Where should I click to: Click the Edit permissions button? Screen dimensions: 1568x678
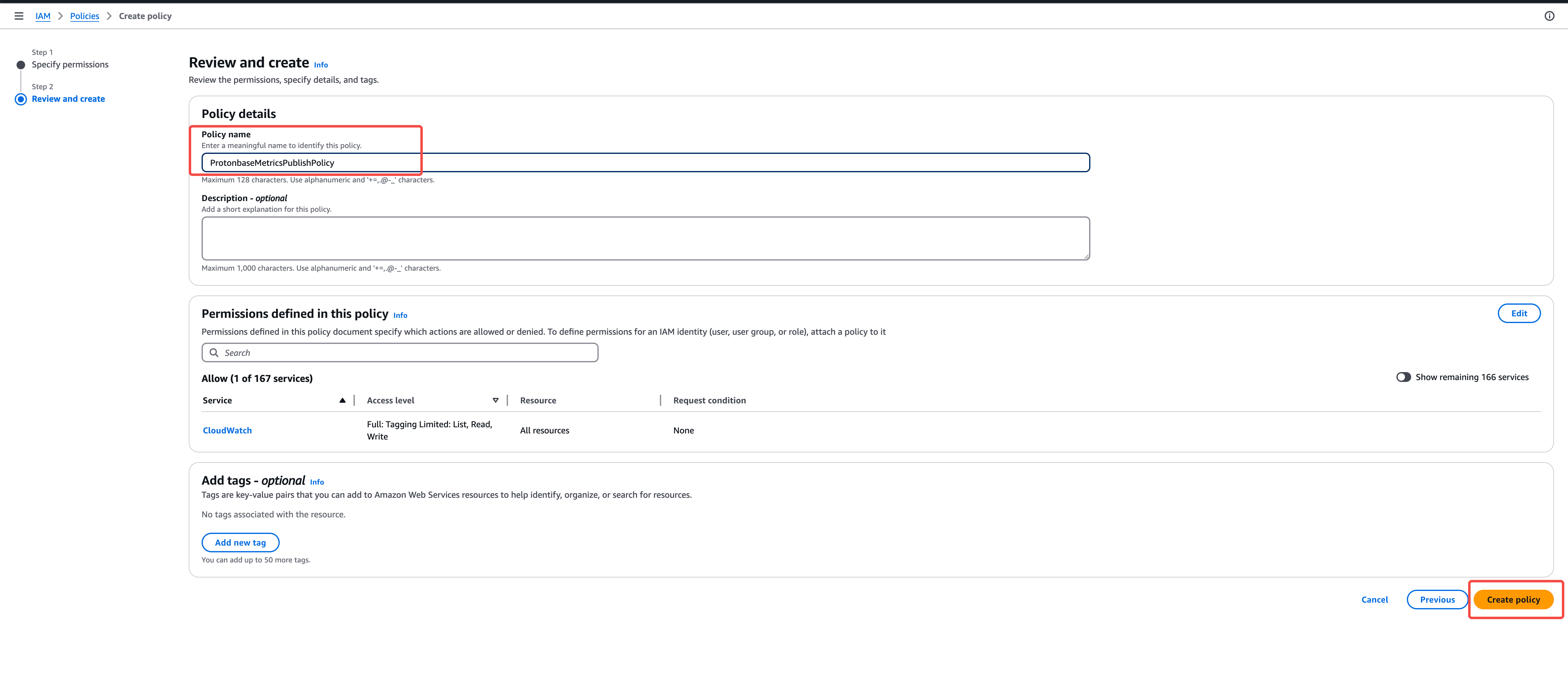tap(1518, 313)
